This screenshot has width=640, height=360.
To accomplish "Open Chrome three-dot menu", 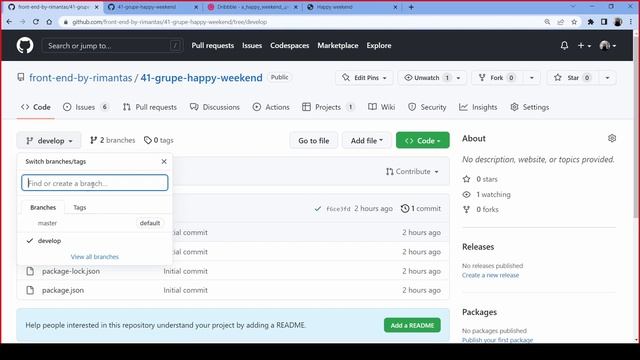I will pyautogui.click(x=631, y=22).
